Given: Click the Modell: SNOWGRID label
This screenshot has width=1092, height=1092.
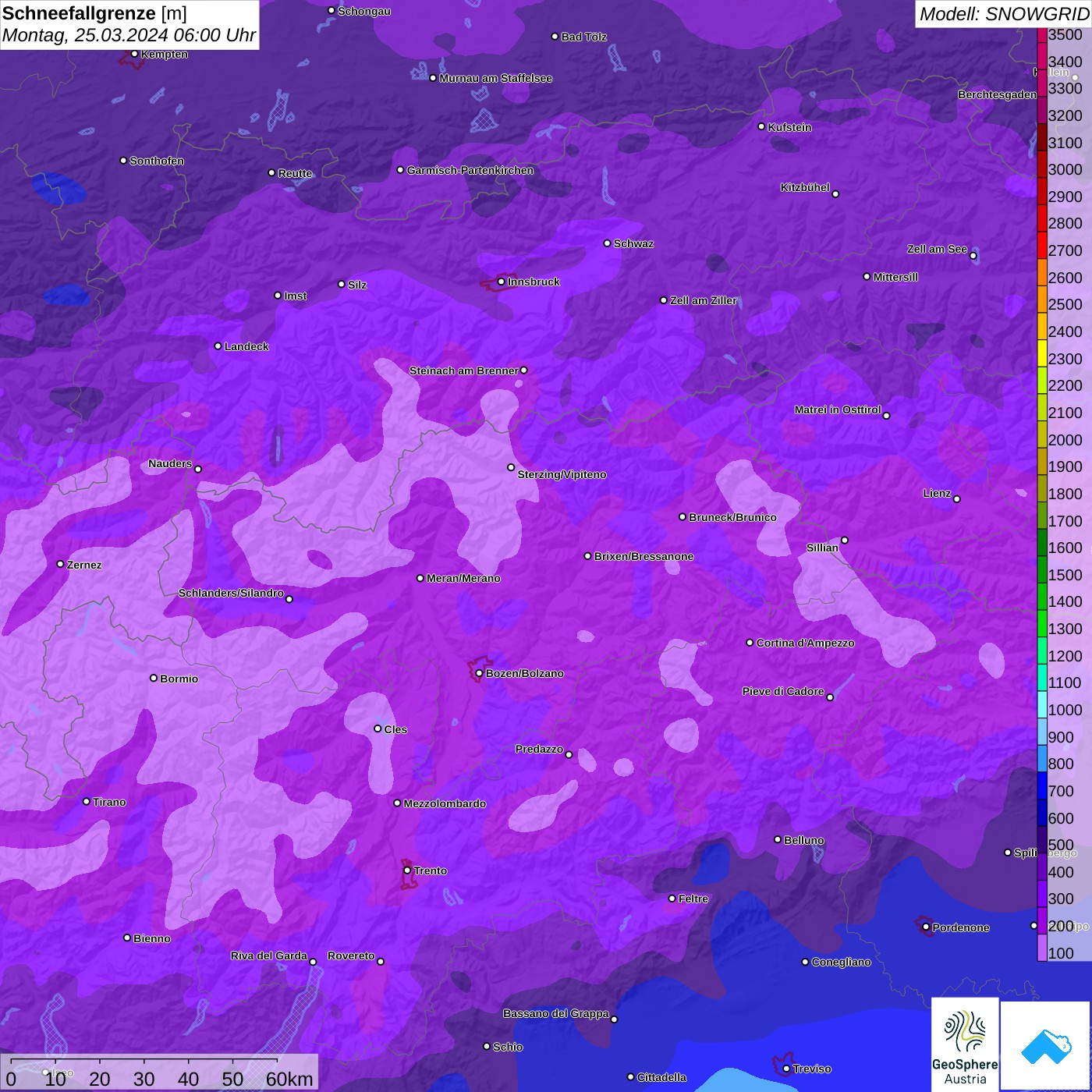Looking at the screenshot, I should tap(1003, 14).
